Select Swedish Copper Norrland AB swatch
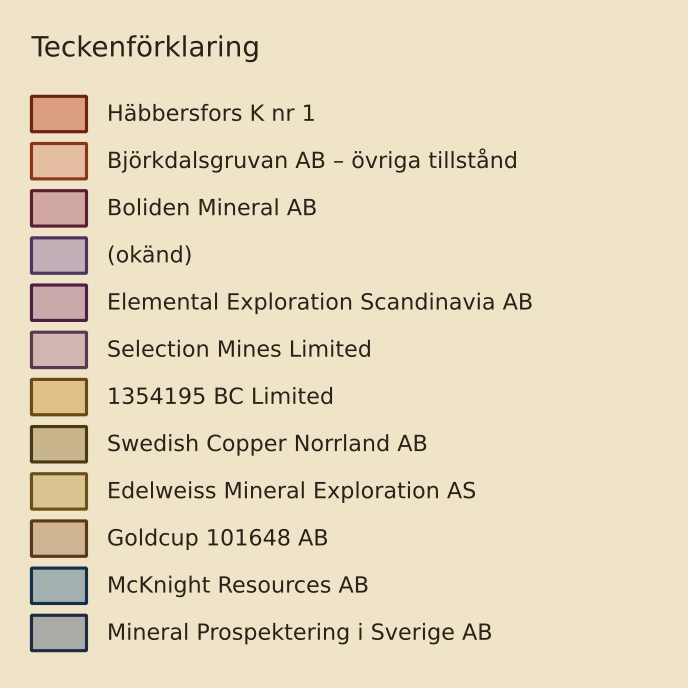The width and height of the screenshot is (688, 688). point(59,444)
